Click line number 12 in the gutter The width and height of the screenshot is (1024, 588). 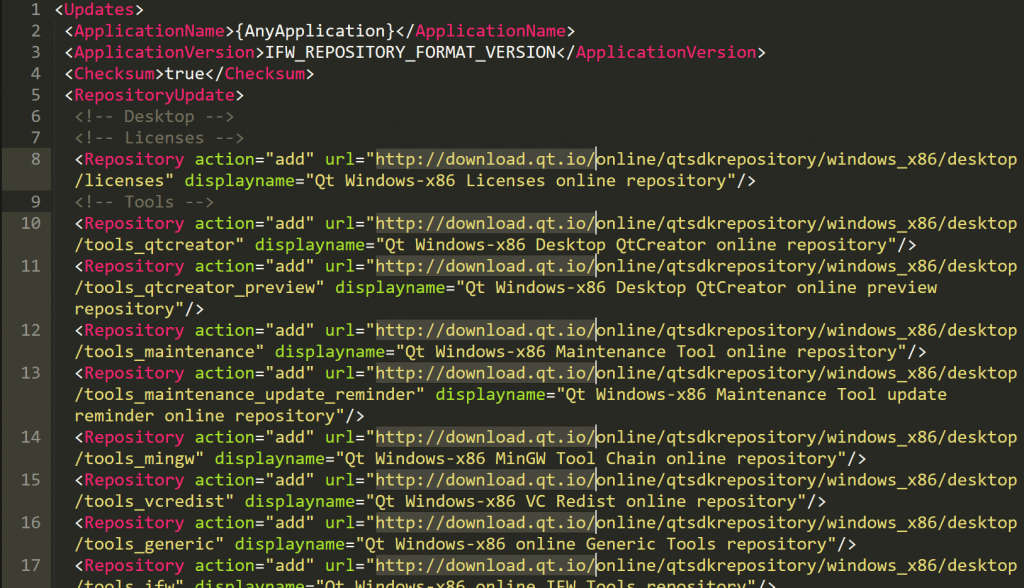point(31,331)
